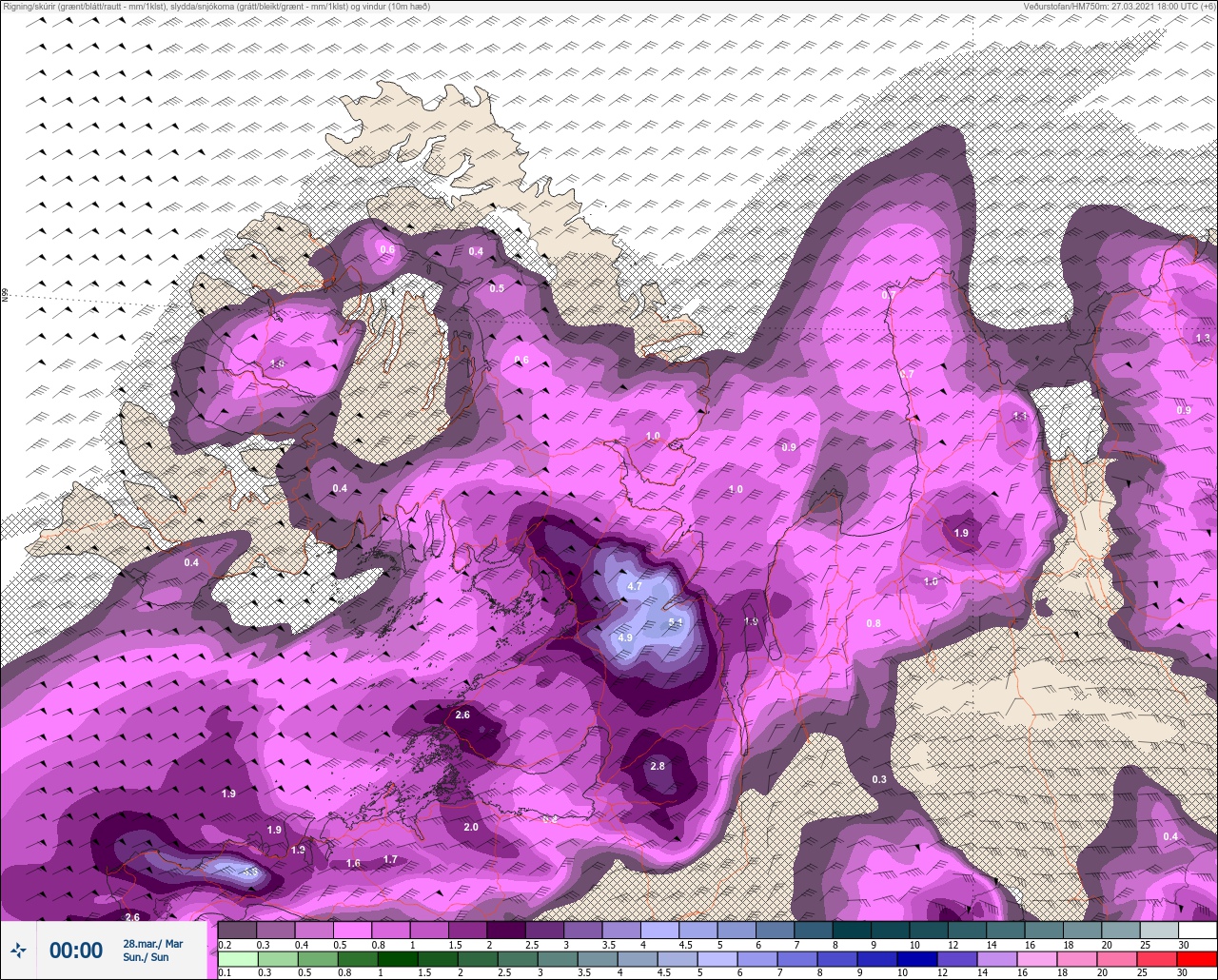Click the upper legend swatch starting at 8
Viewport: 1218px width, 980px height.
pyautogui.click(x=852, y=930)
